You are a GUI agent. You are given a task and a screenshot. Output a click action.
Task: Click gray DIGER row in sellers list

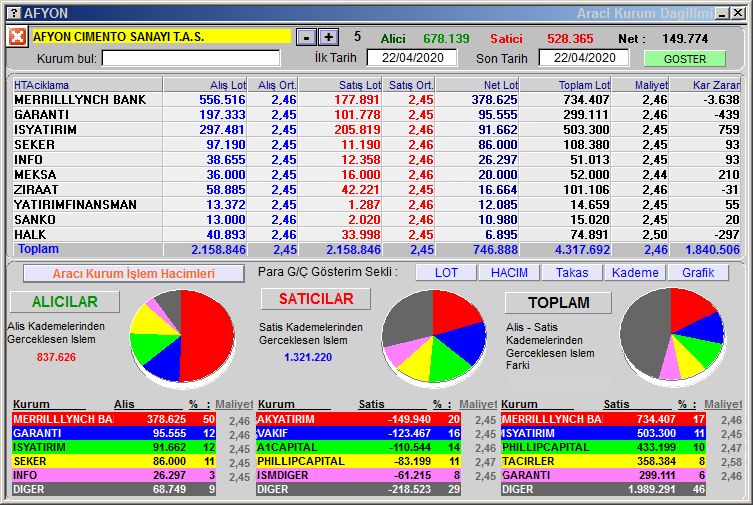pyautogui.click(x=358, y=489)
